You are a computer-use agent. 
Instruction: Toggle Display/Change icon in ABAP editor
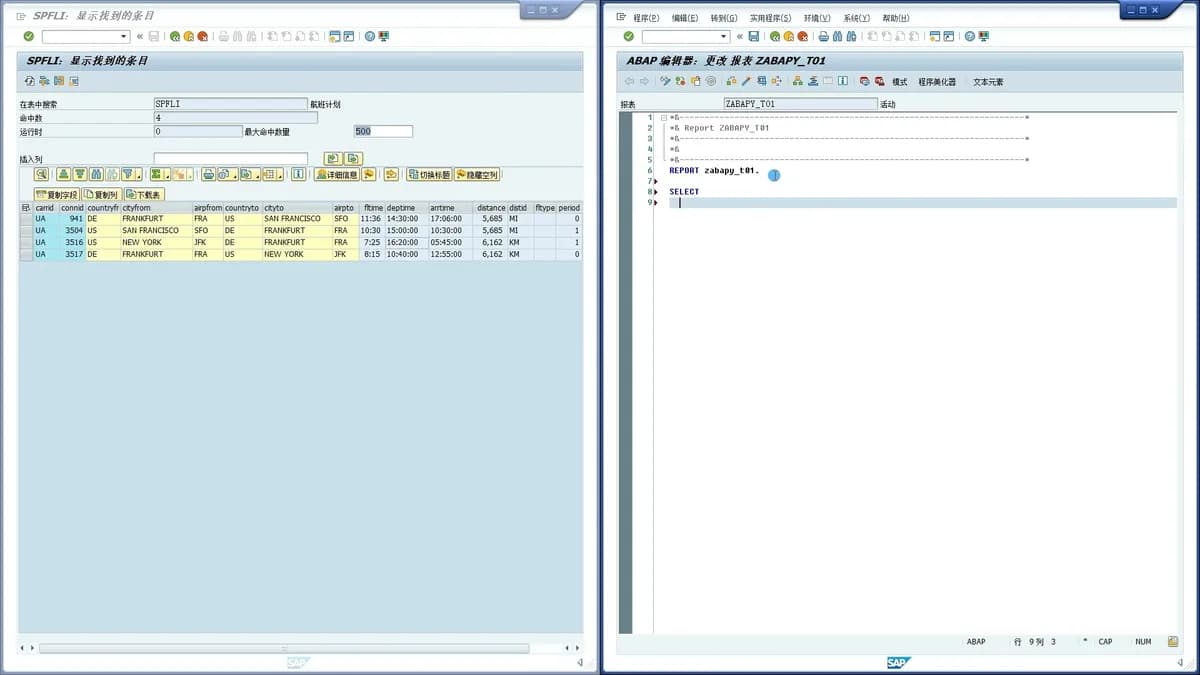664,81
